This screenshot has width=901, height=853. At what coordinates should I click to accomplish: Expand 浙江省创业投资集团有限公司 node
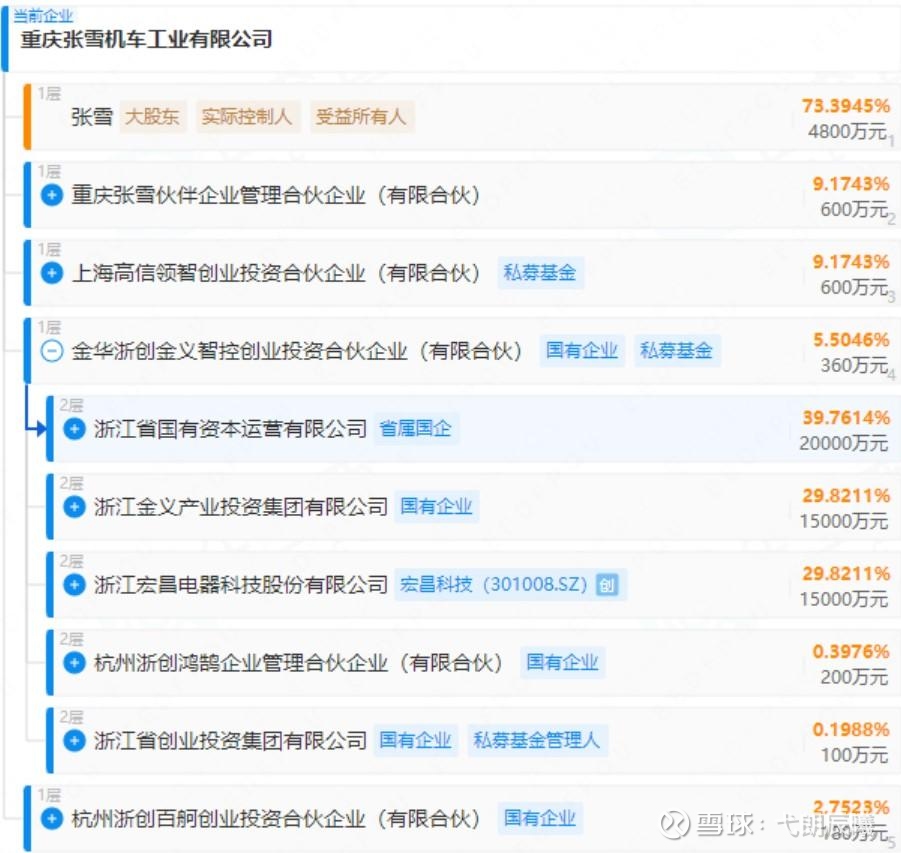click(x=74, y=740)
